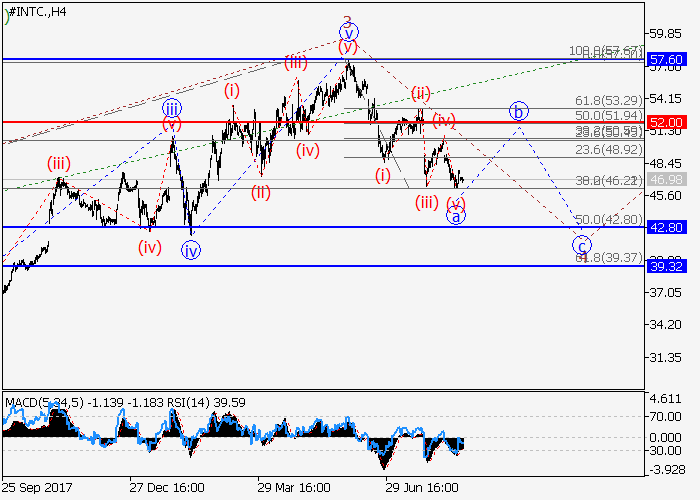Image resolution: width=700 pixels, height=500 pixels.
Task: Click the blue circled wave b label
Action: pyautogui.click(x=518, y=110)
